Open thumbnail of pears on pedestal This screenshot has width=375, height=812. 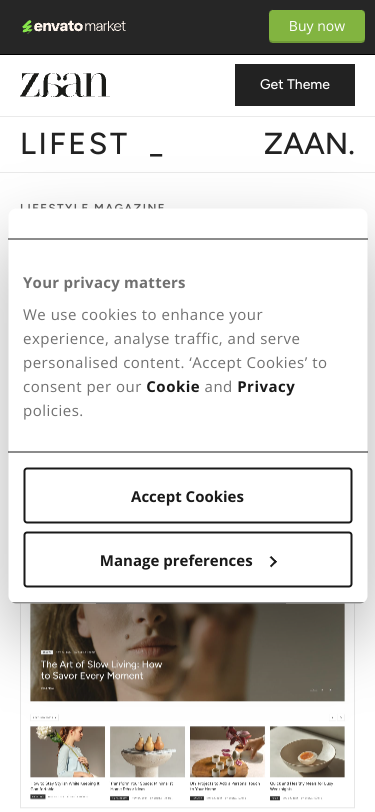click(147, 751)
